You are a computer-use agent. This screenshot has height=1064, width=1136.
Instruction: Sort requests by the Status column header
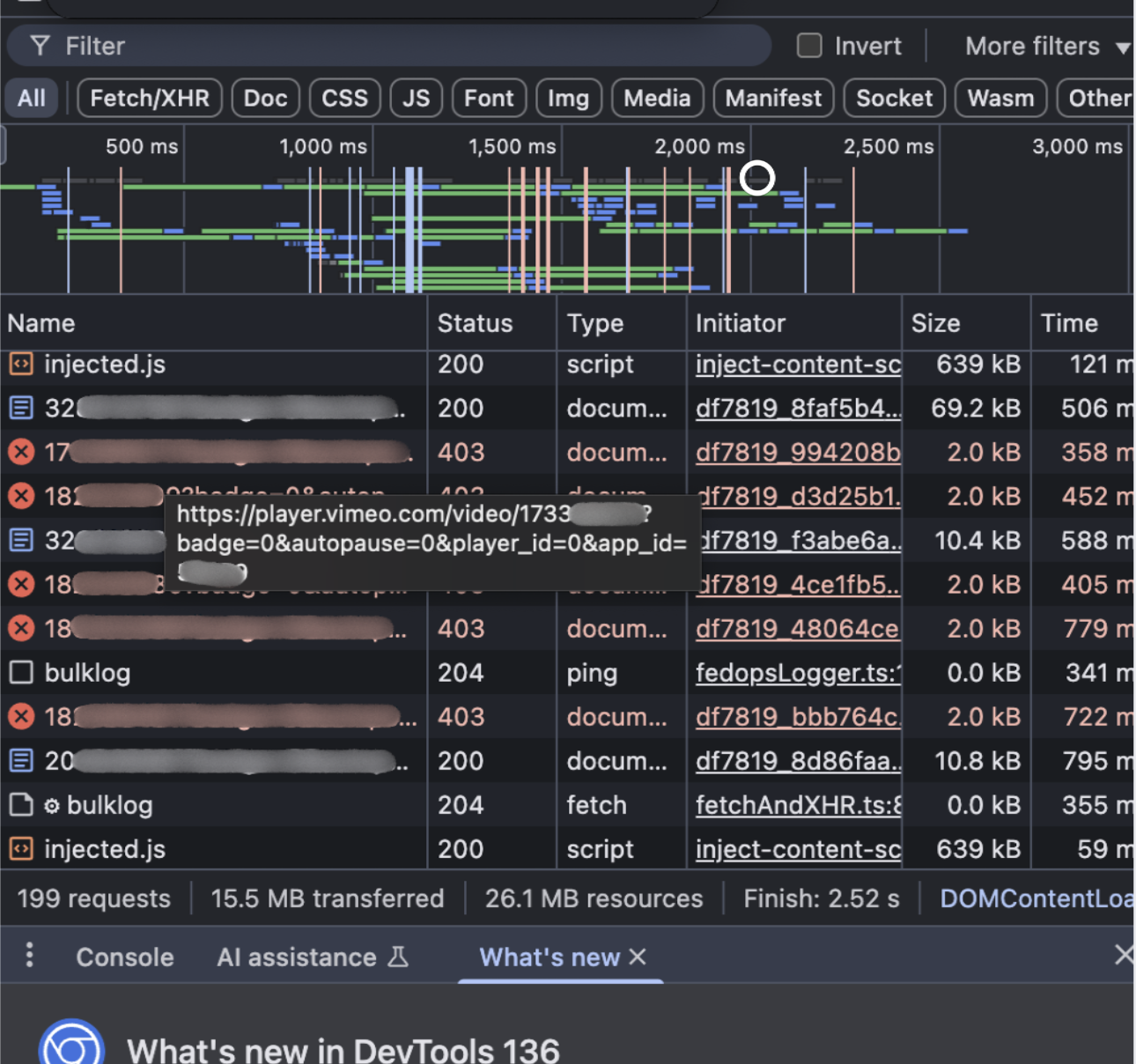475,323
